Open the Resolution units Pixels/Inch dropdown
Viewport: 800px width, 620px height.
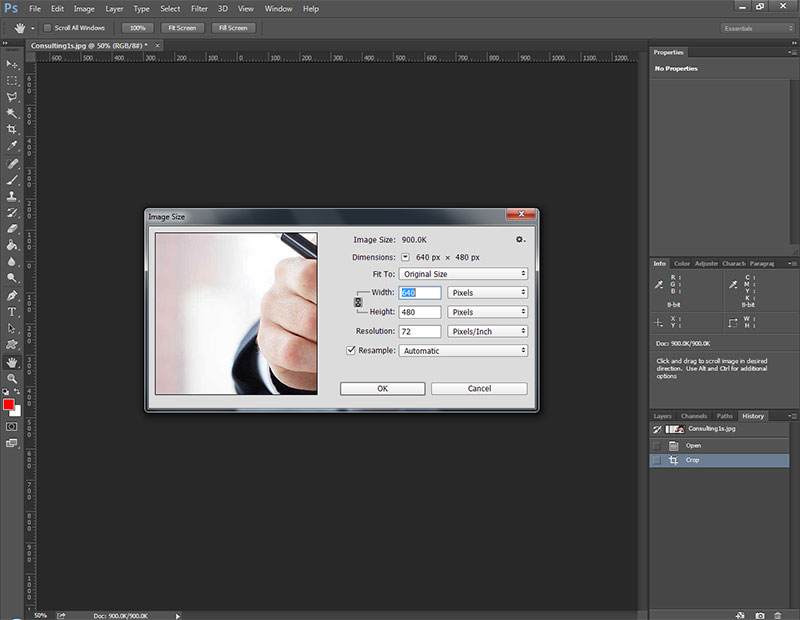(x=487, y=331)
